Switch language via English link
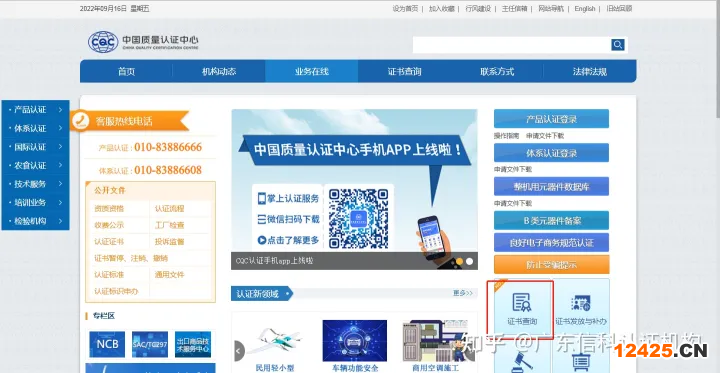This screenshot has width=720, height=373. [585, 9]
